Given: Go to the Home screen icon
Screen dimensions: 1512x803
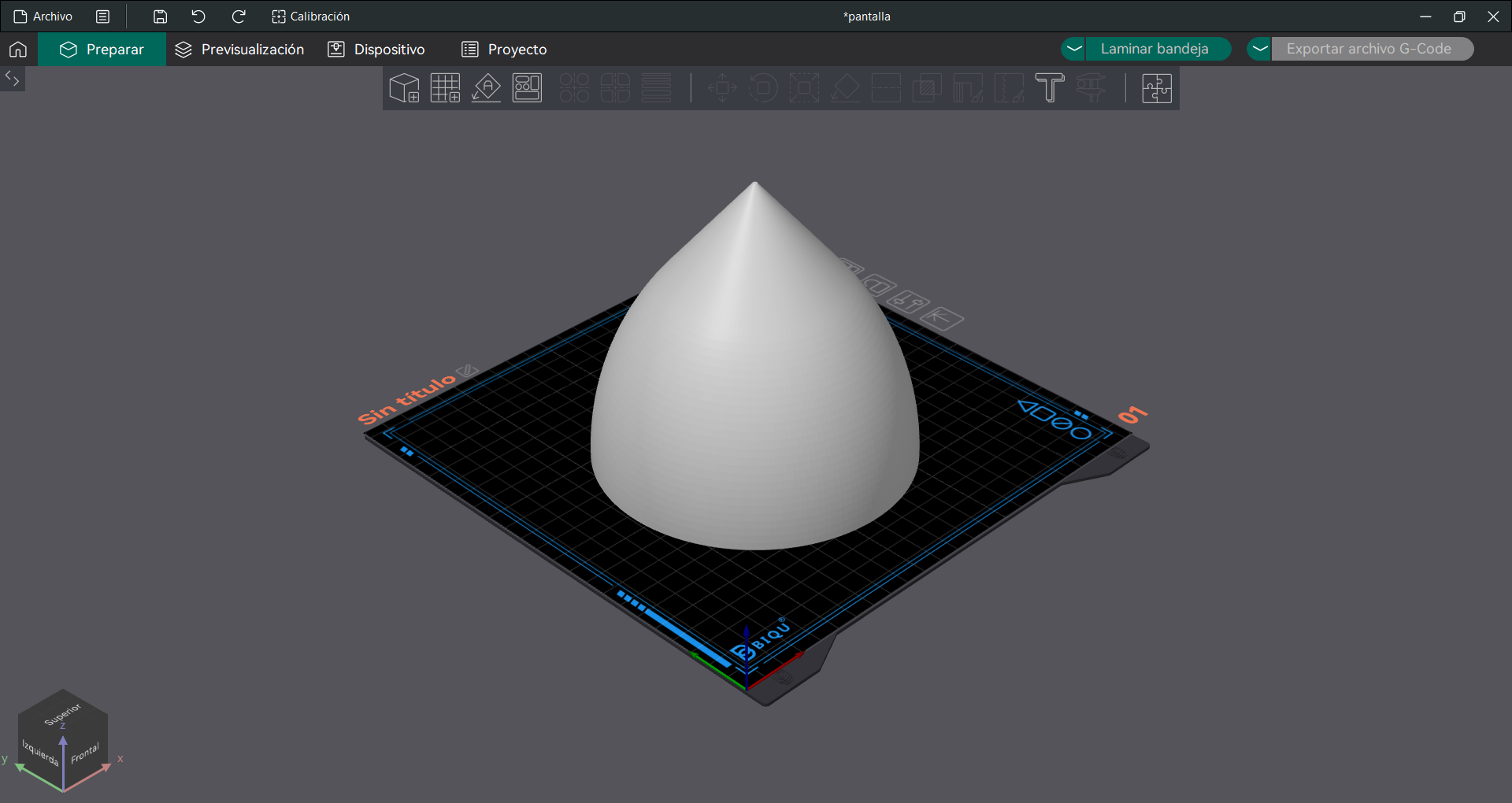Looking at the screenshot, I should [18, 50].
